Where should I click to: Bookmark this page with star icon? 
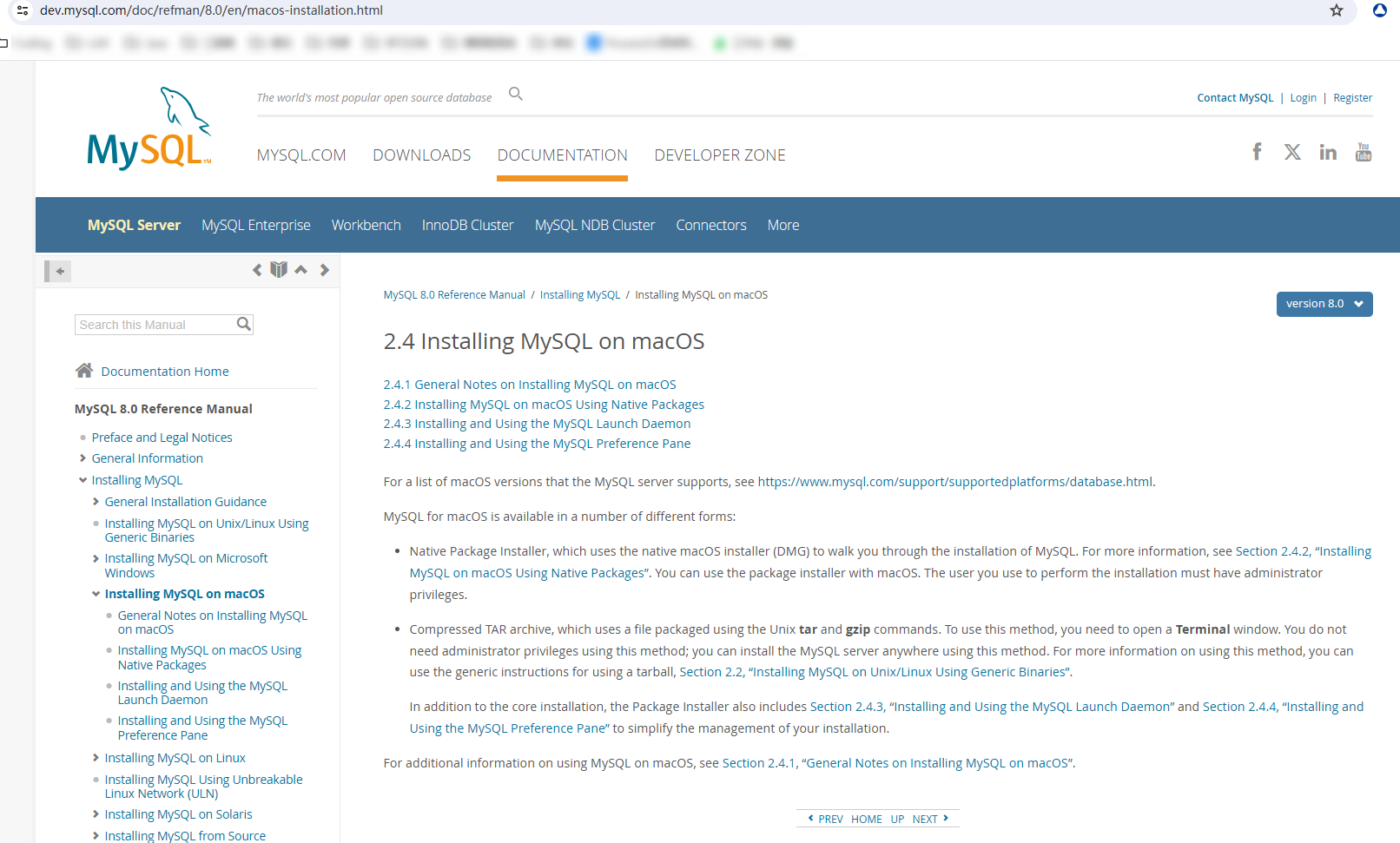click(x=1337, y=10)
